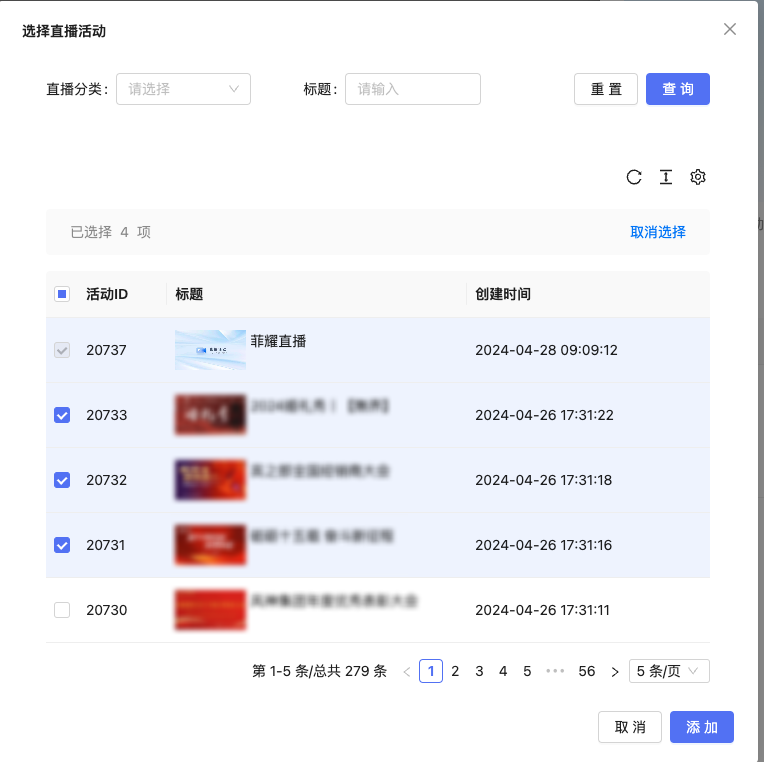764x762 pixels.
Task: Click the previous page arrow
Action: 407,671
